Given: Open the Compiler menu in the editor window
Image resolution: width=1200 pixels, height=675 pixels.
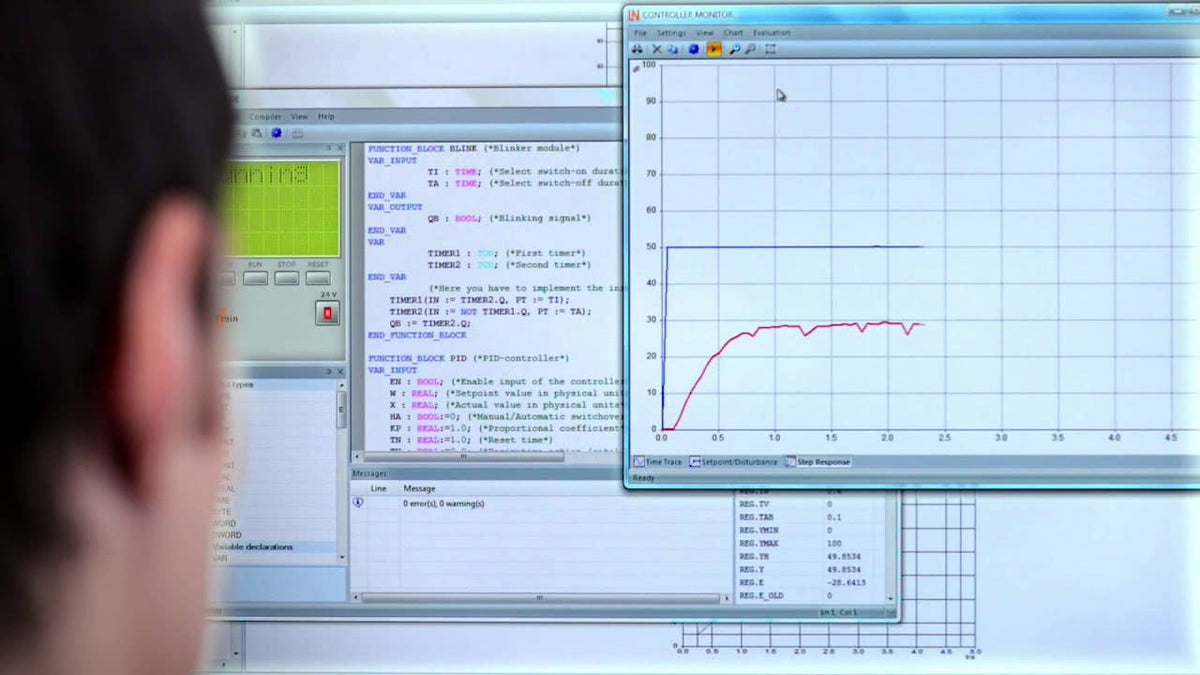Looking at the screenshot, I should pyautogui.click(x=265, y=116).
